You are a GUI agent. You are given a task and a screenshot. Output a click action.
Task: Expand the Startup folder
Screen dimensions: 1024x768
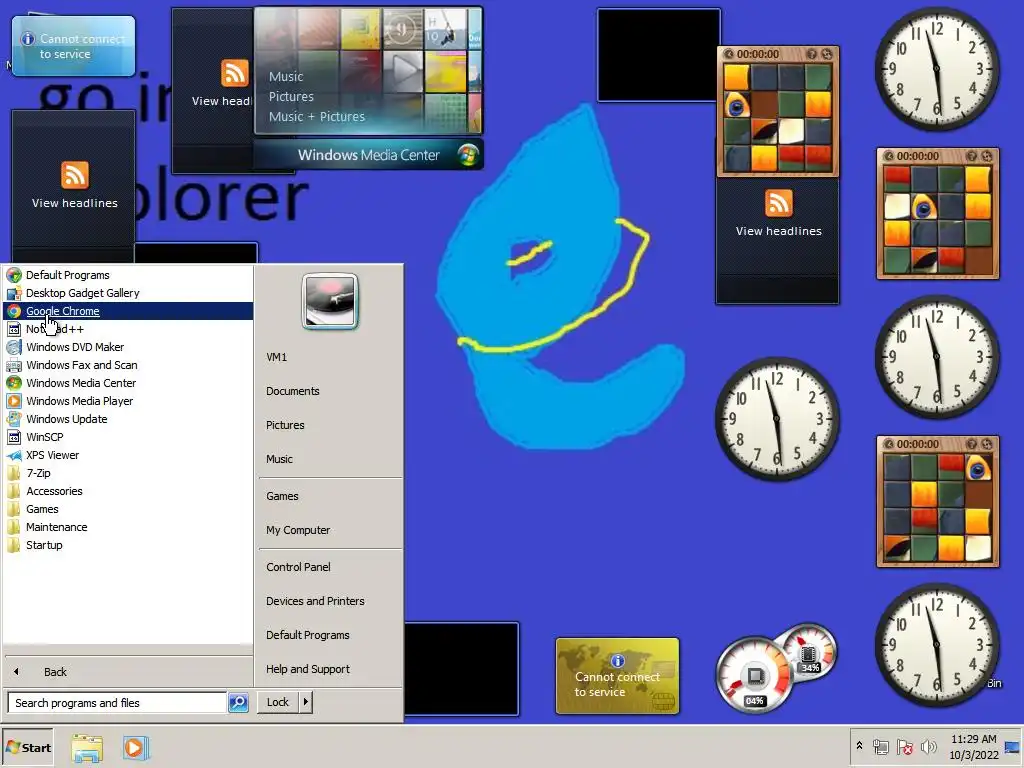click(x=128, y=545)
